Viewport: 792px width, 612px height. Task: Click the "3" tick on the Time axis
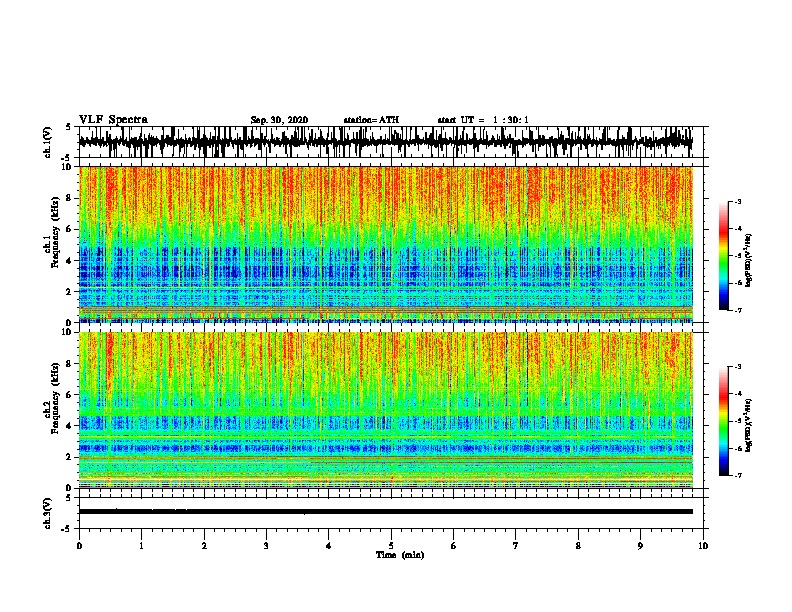point(266,546)
